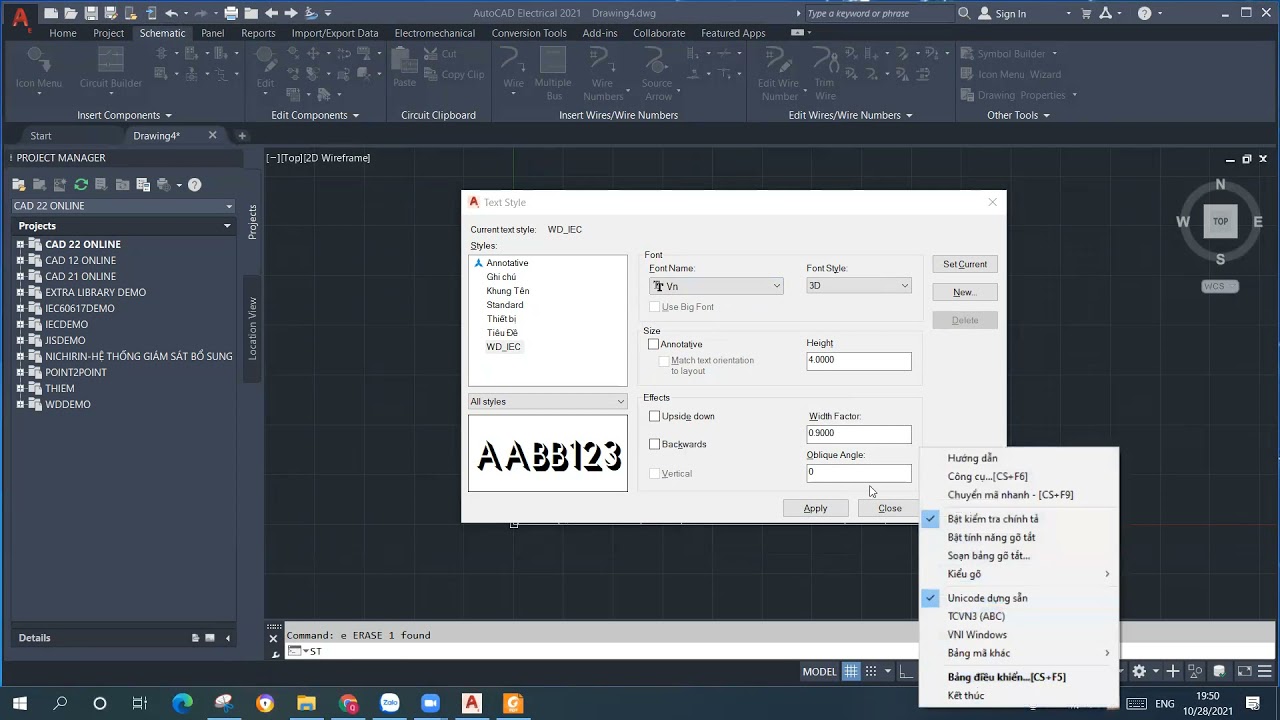Click the MODEL button in the status bar
Screen dimensions: 1280x720
click(x=819, y=671)
